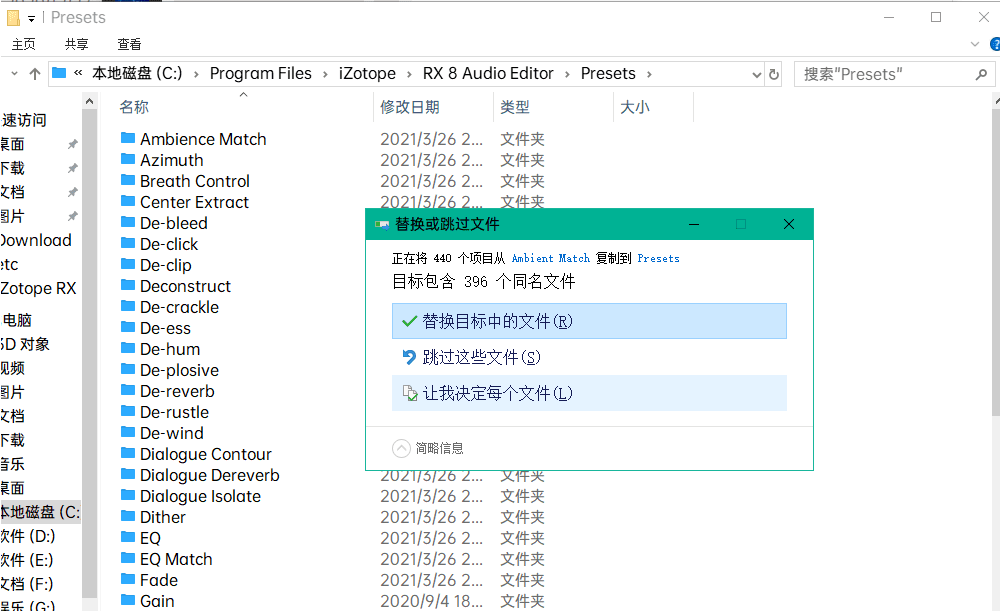Sort files by 修改日期 column header

click(409, 107)
